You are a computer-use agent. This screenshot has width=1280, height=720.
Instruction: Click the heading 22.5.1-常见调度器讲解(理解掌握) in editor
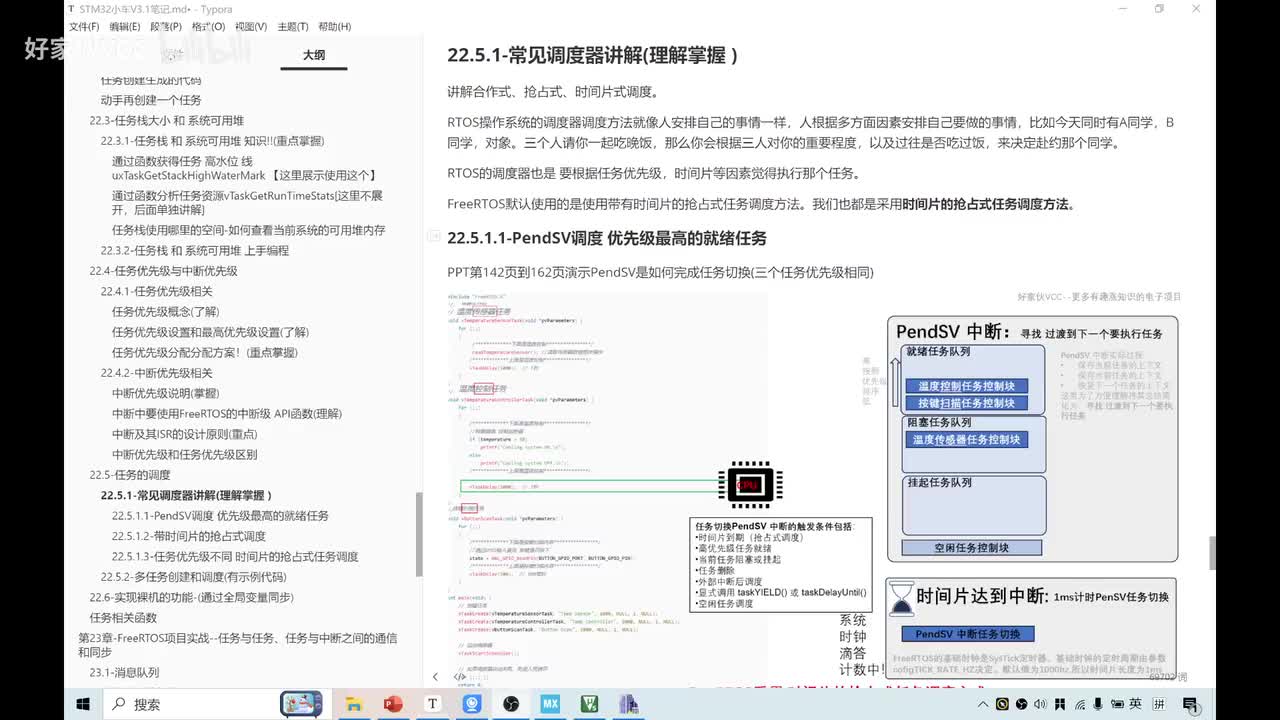tap(592, 56)
